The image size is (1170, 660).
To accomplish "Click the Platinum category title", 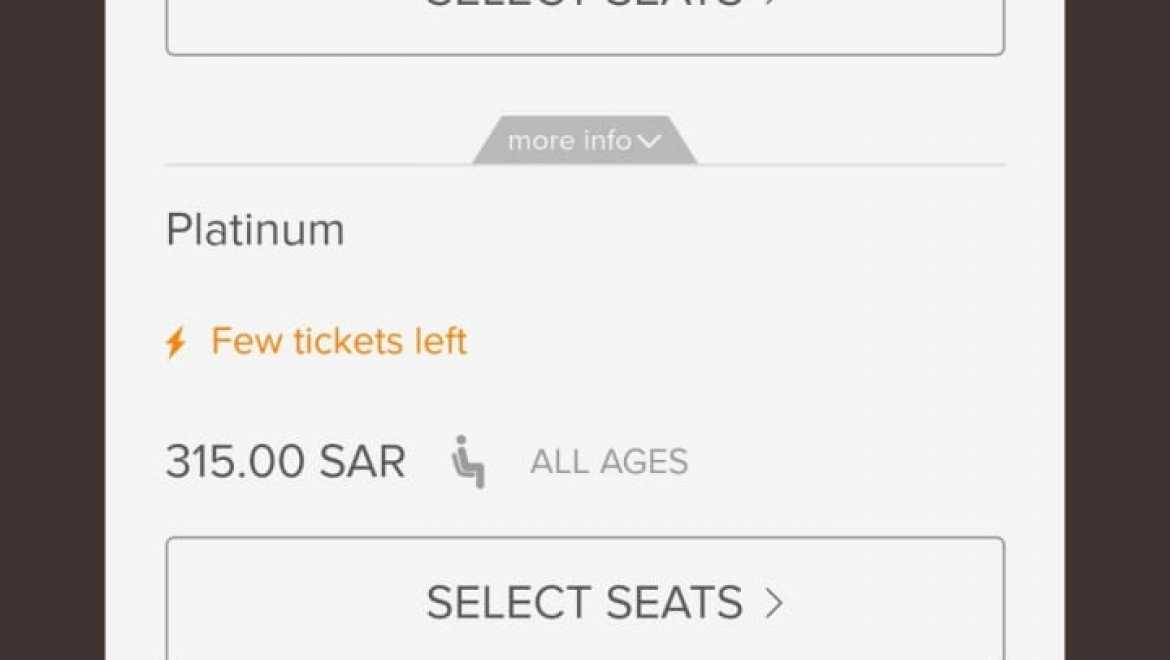I will tap(255, 230).
